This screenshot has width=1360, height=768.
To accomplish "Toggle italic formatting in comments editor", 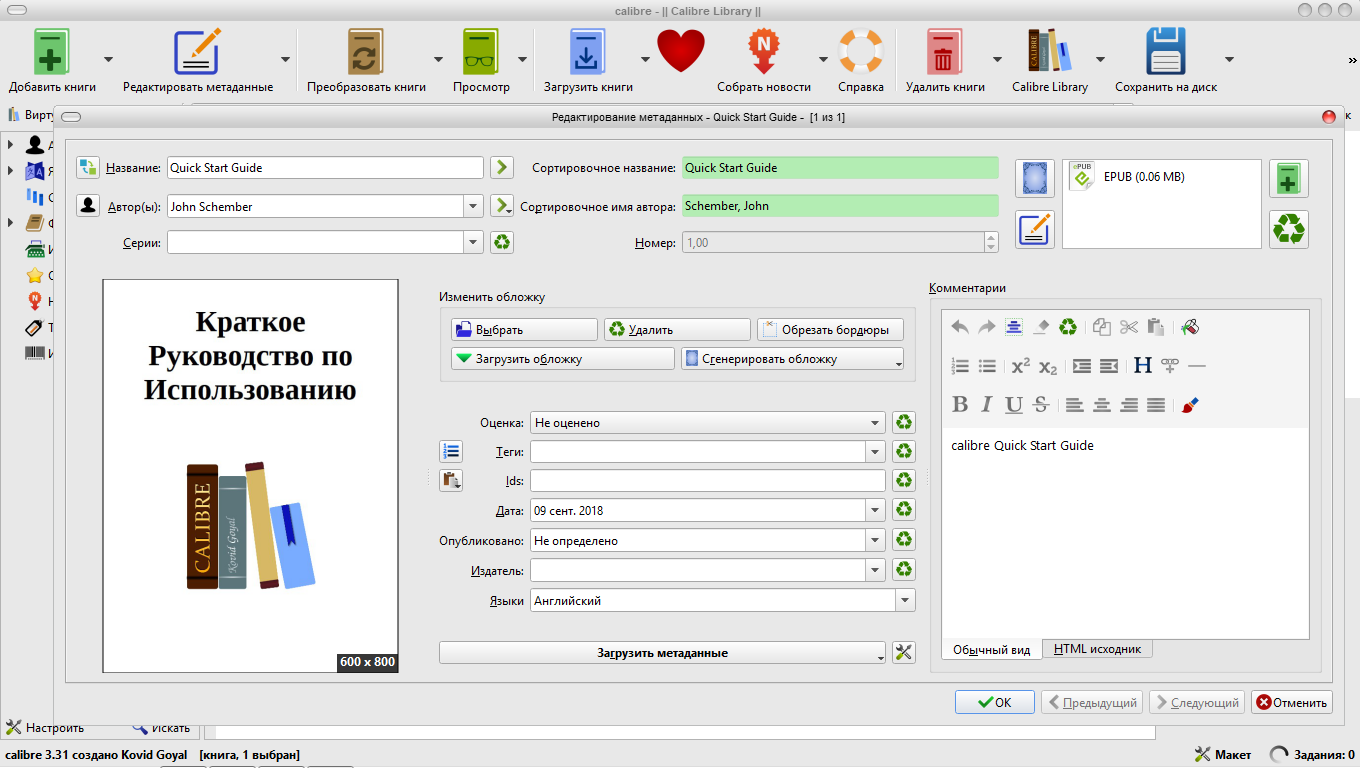I will click(x=987, y=405).
